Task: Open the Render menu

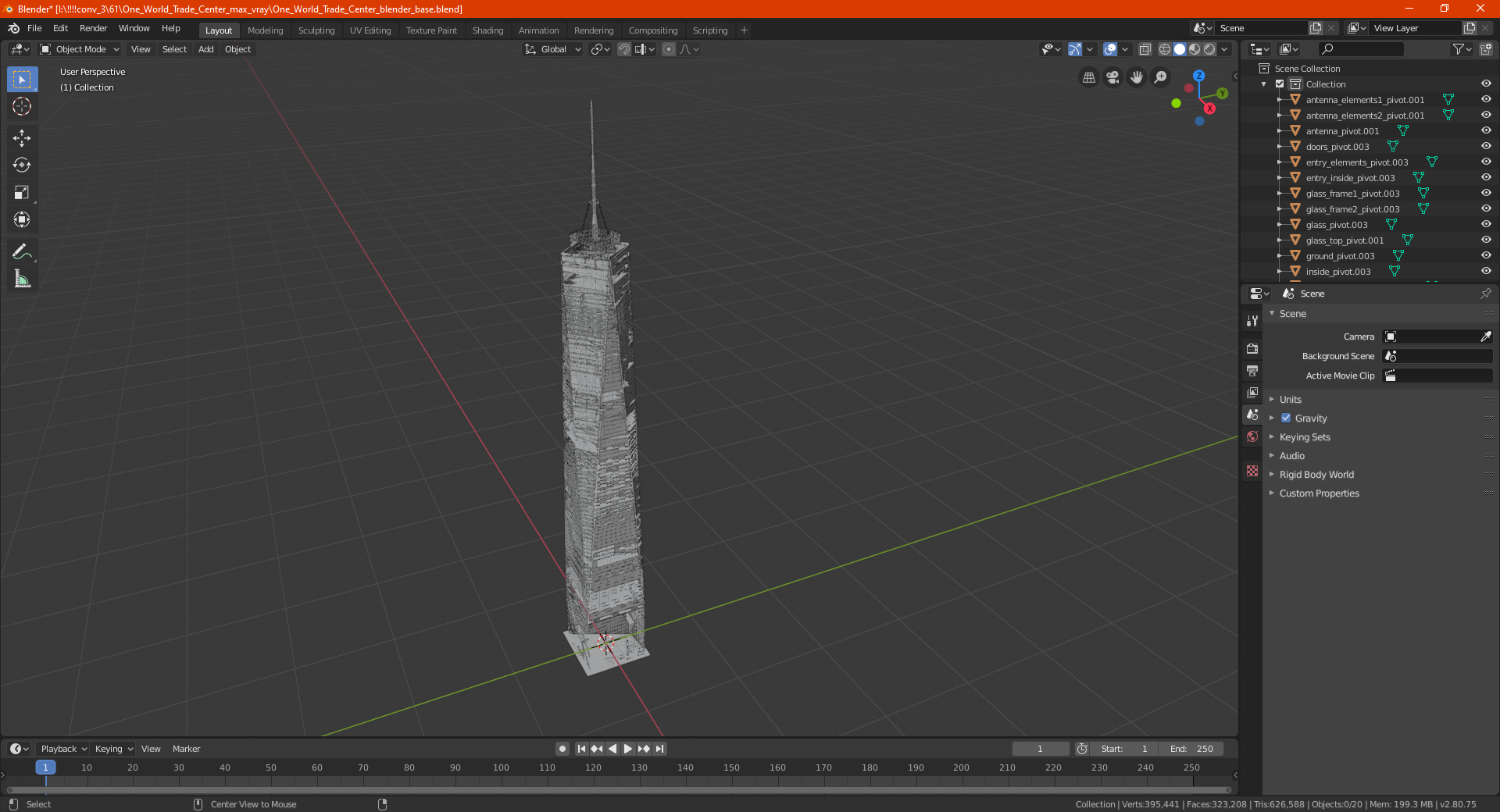Action: point(93,28)
